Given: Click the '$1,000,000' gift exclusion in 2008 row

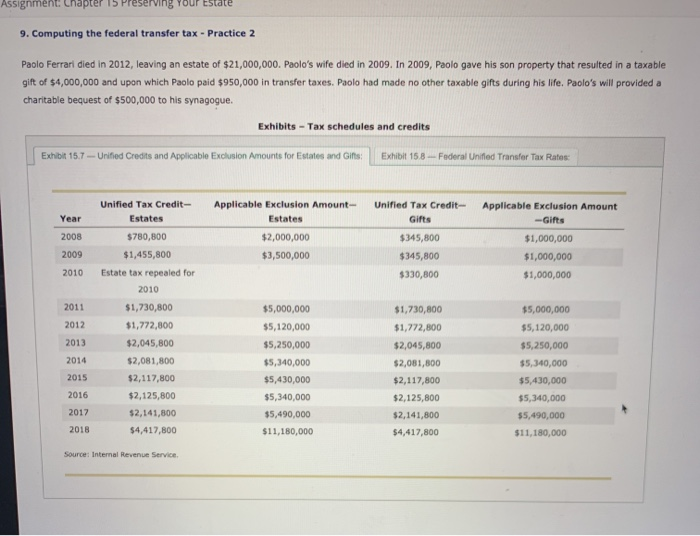Looking at the screenshot, I should [x=549, y=238].
